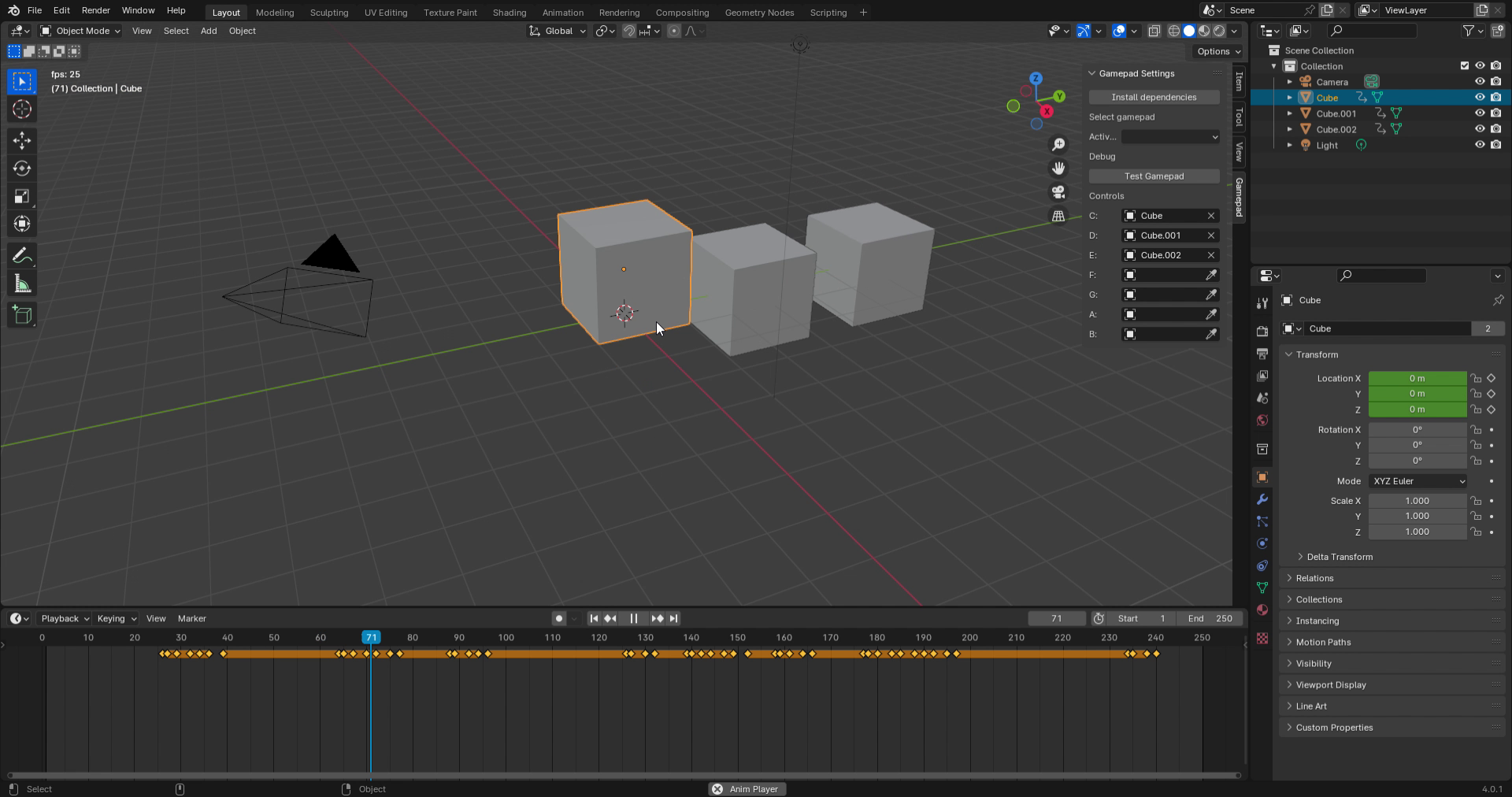The image size is (1512, 797).
Task: Click the Scale X value slider
Action: click(1417, 500)
